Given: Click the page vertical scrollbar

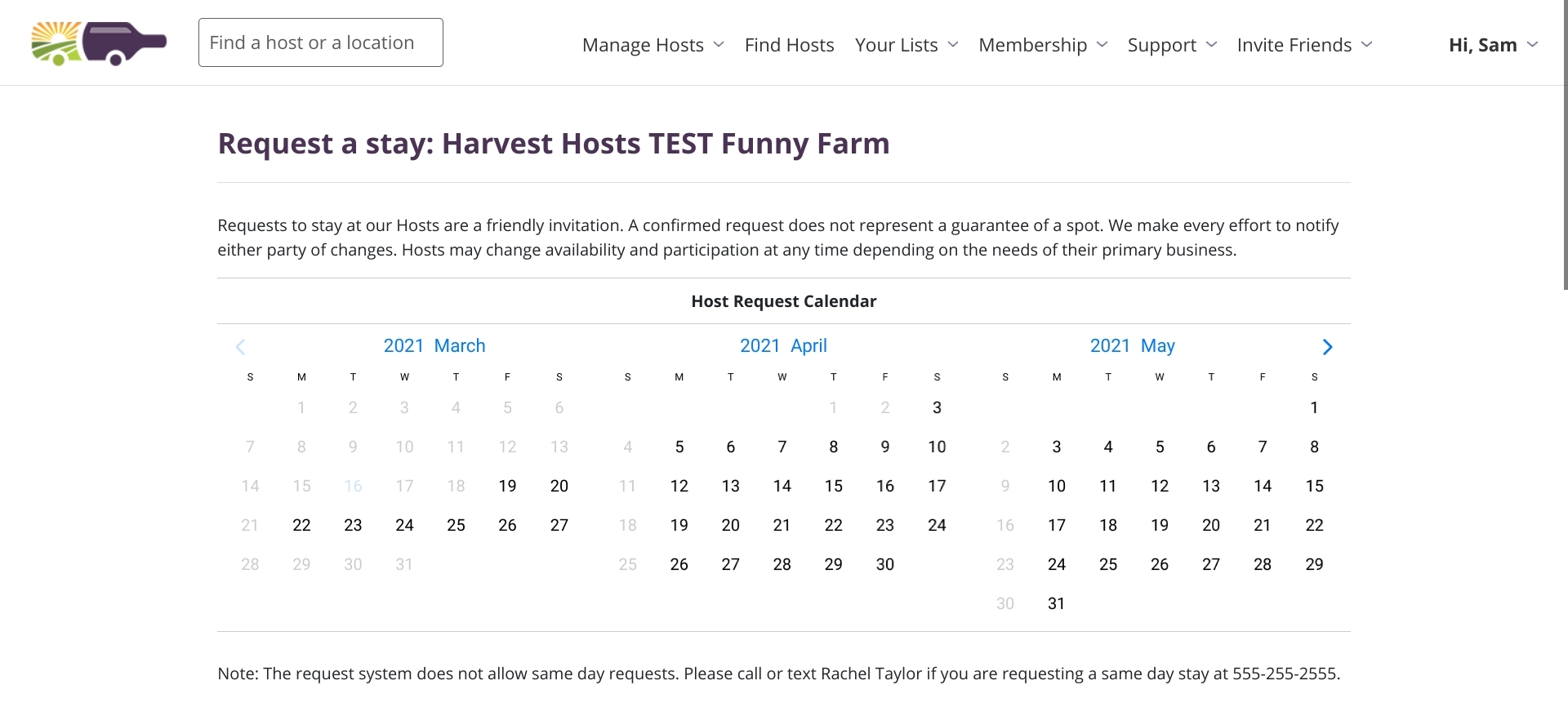Looking at the screenshot, I should (1565, 145).
